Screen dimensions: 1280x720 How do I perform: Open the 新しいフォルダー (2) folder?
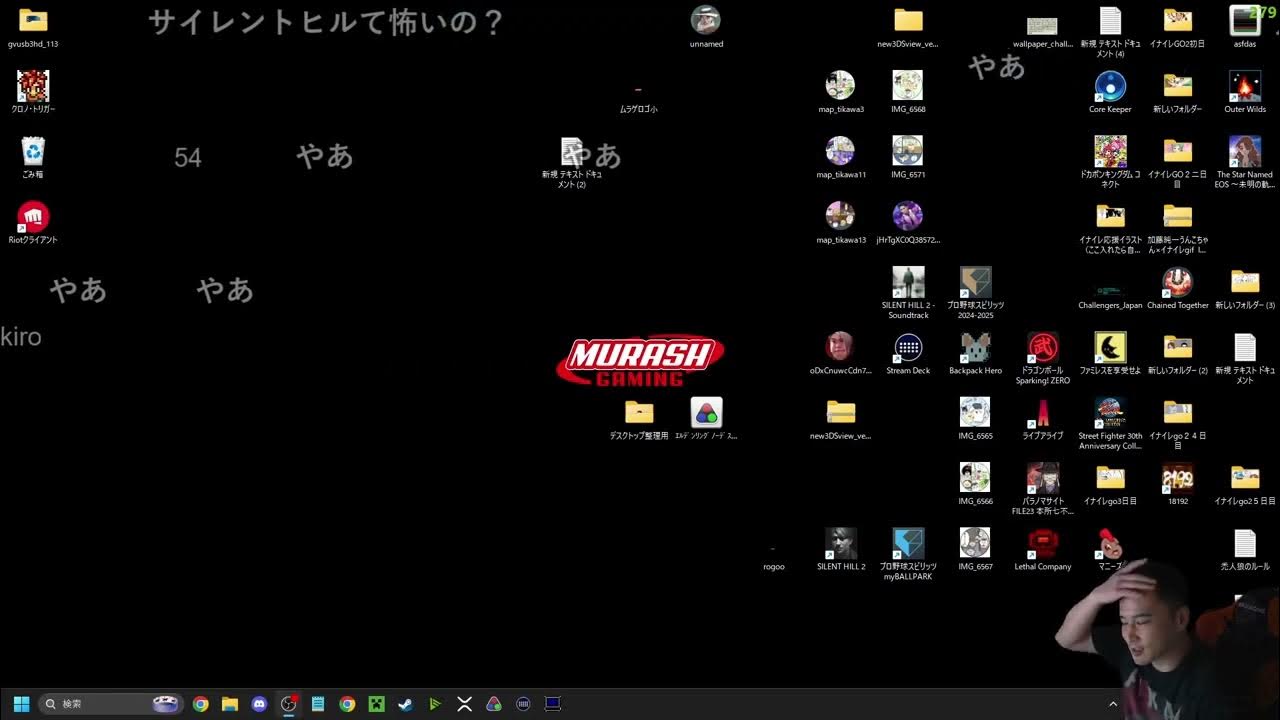(1177, 347)
